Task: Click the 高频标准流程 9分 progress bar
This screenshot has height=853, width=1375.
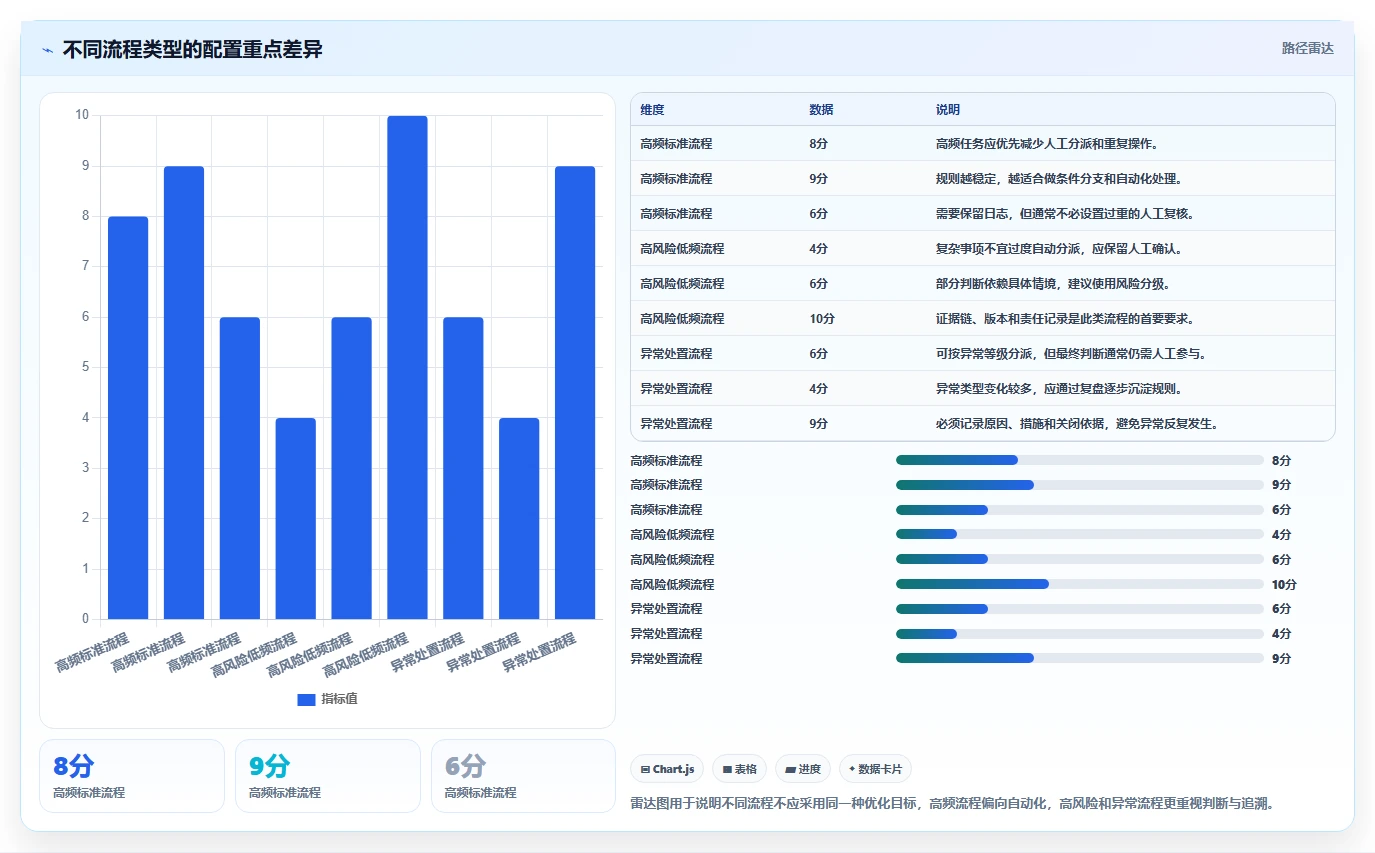Action: 1080,485
